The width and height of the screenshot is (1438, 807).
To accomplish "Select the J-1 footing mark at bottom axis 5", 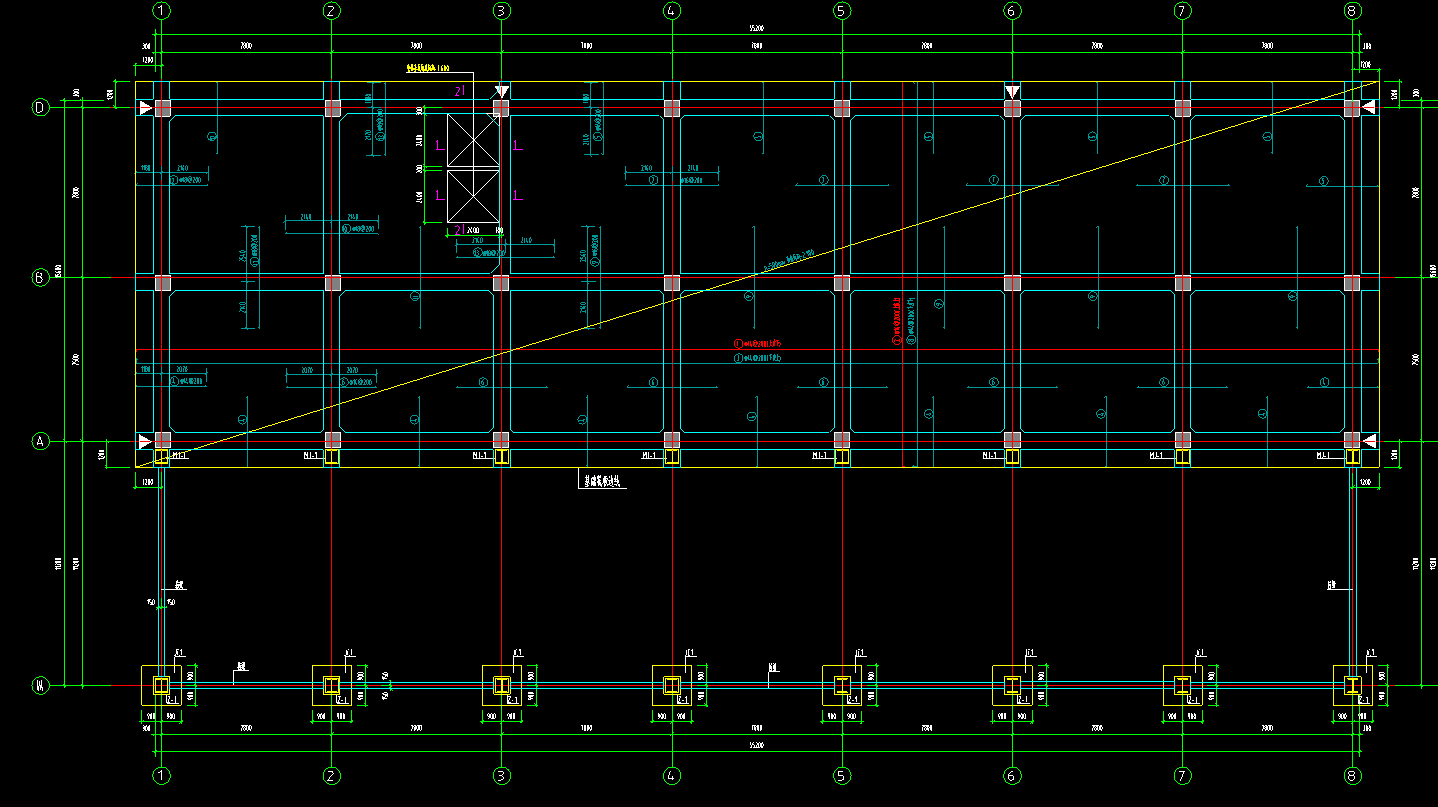I will 859,654.
